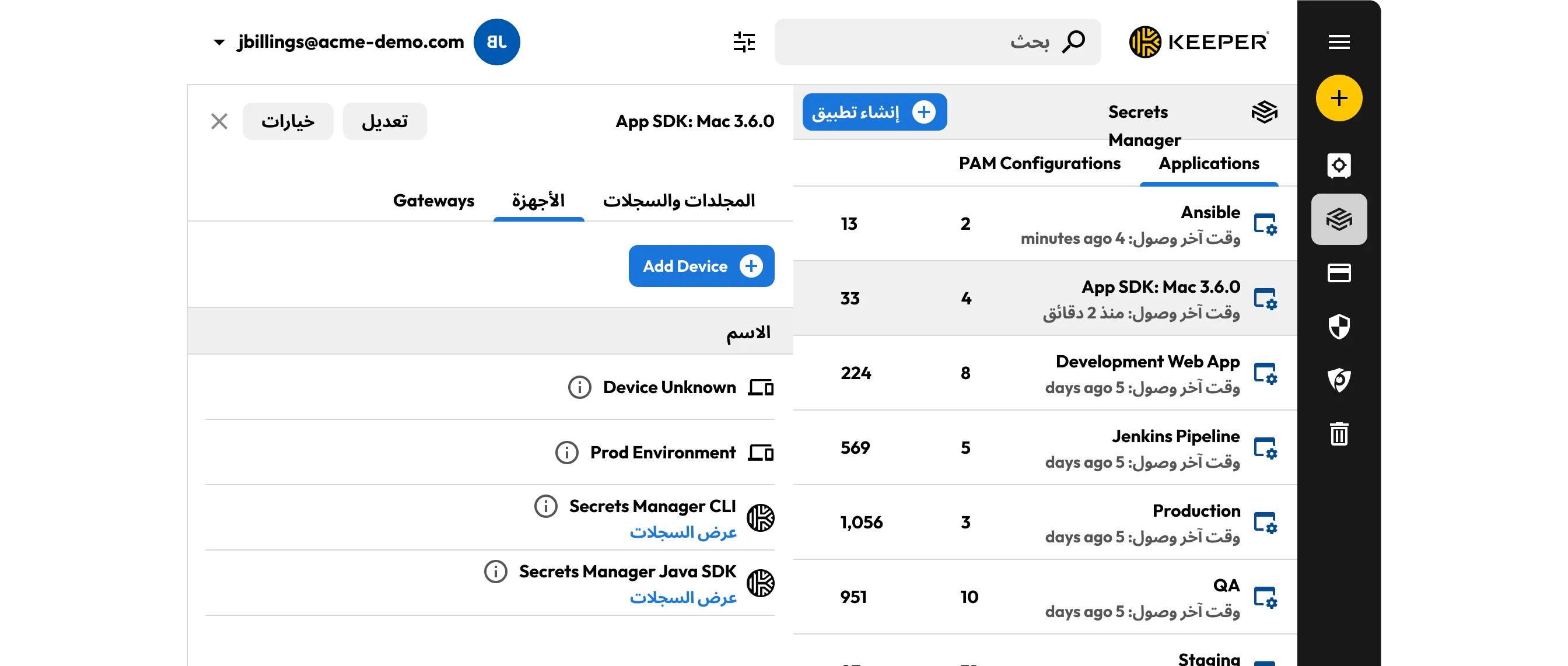The width and height of the screenshot is (1568, 666).
Task: Click the 13 count in Ansible row
Action: 849,224
